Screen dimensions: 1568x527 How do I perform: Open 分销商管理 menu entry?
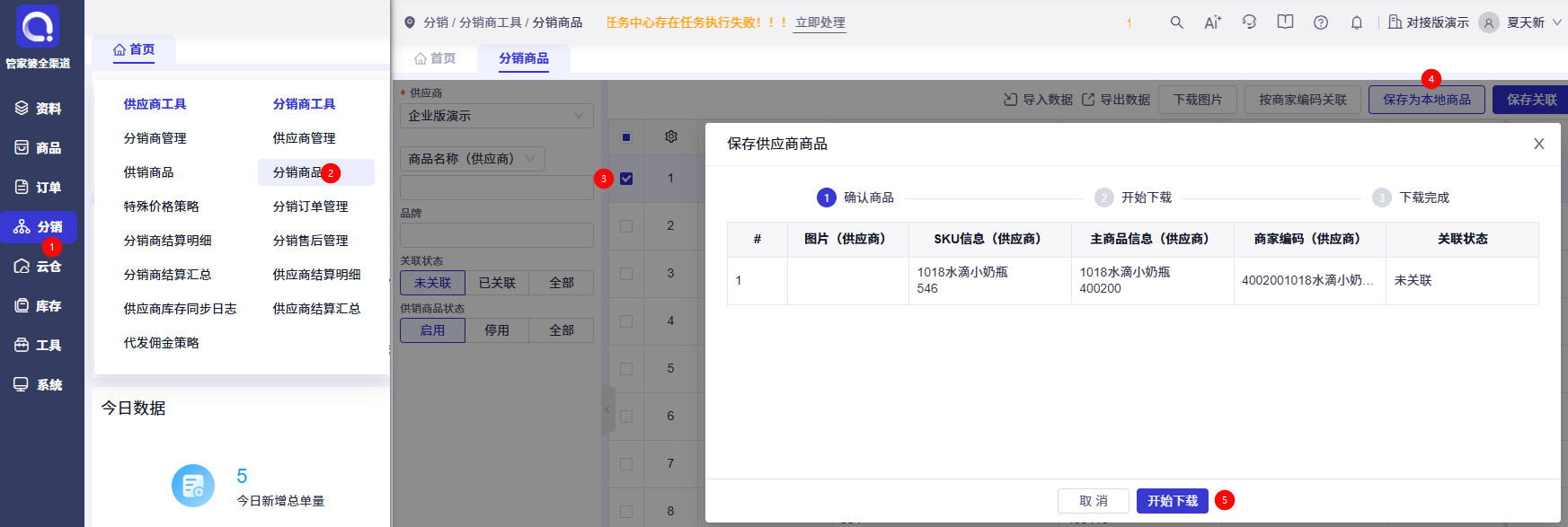155,138
